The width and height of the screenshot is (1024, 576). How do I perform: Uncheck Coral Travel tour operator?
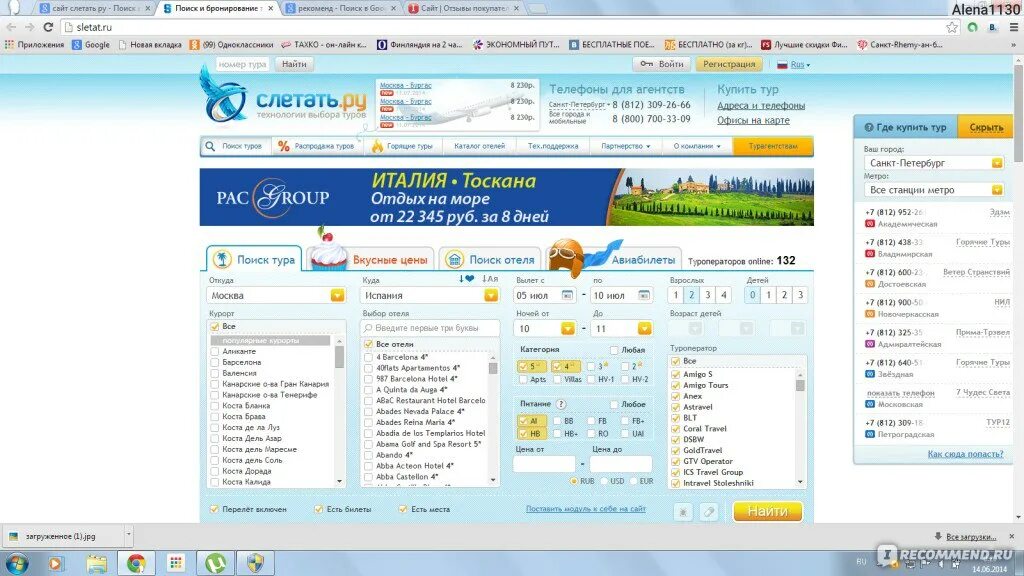click(x=676, y=429)
